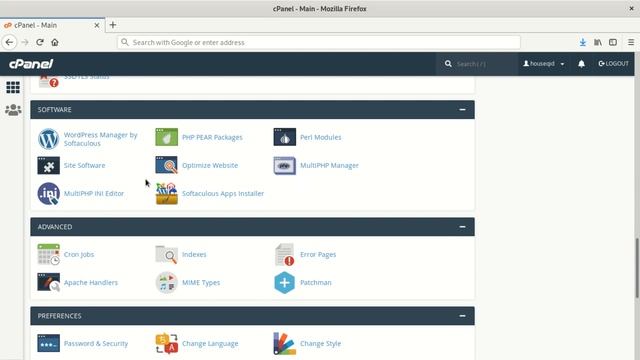Click the Change Language icon

(x=167, y=343)
